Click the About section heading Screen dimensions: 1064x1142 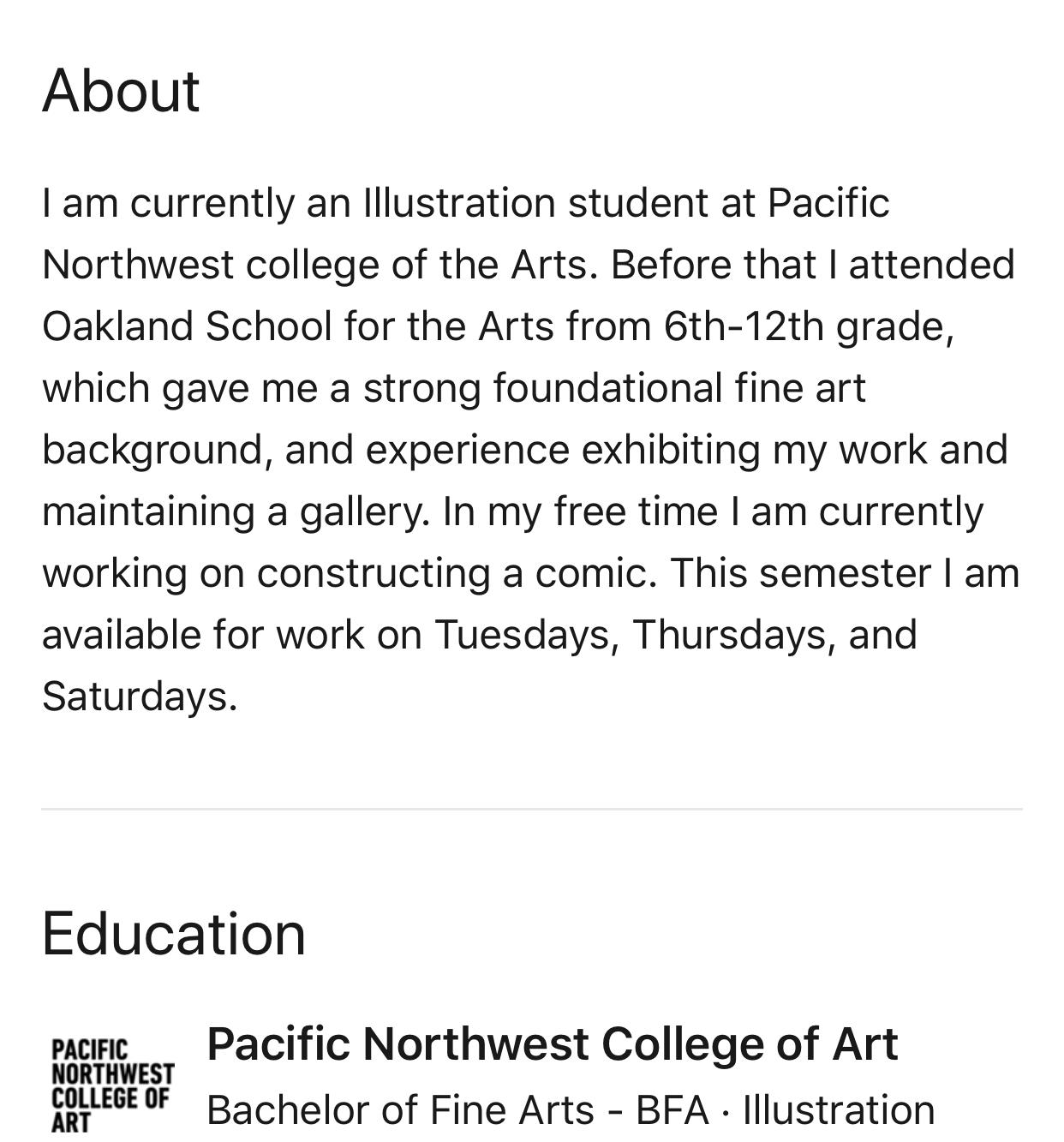pyautogui.click(x=121, y=91)
